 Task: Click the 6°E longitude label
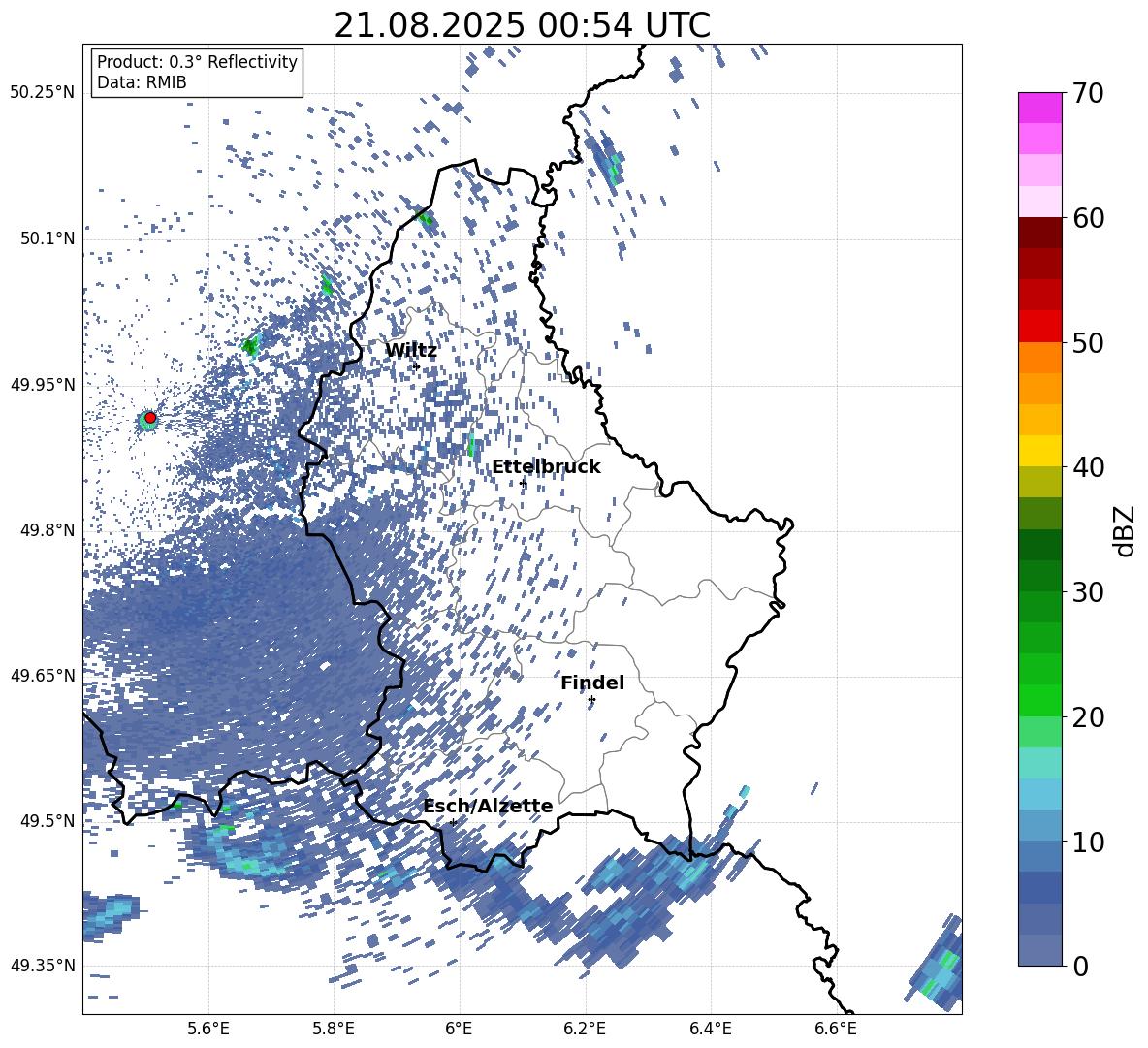tap(459, 1029)
